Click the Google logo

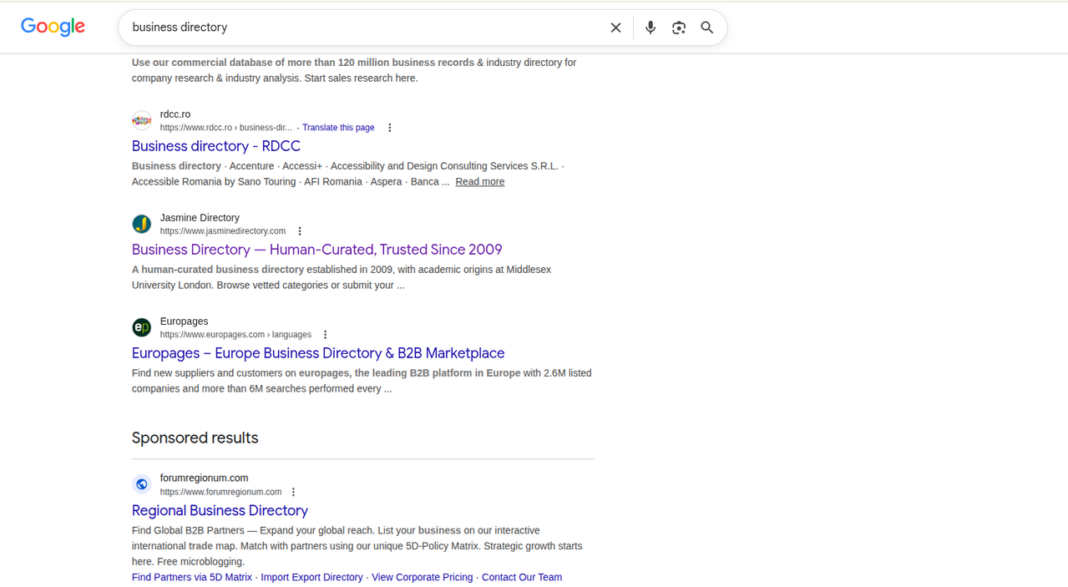click(52, 27)
